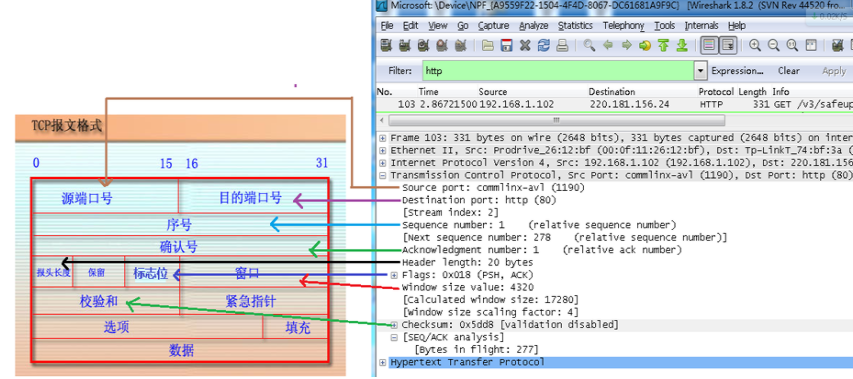This screenshot has width=853, height=379.
Task: Select the 'Acknowledgment number: 1' row
Action: tap(542, 250)
